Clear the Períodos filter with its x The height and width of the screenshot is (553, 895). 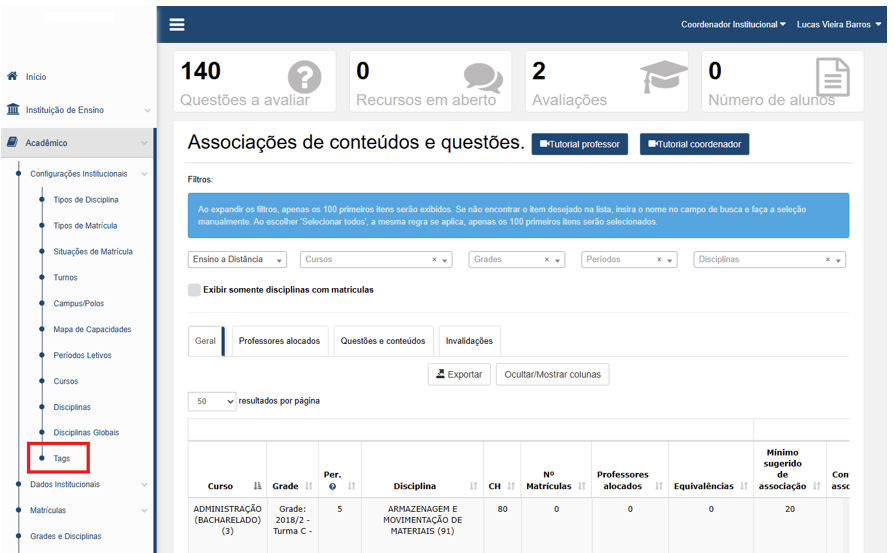point(659,260)
